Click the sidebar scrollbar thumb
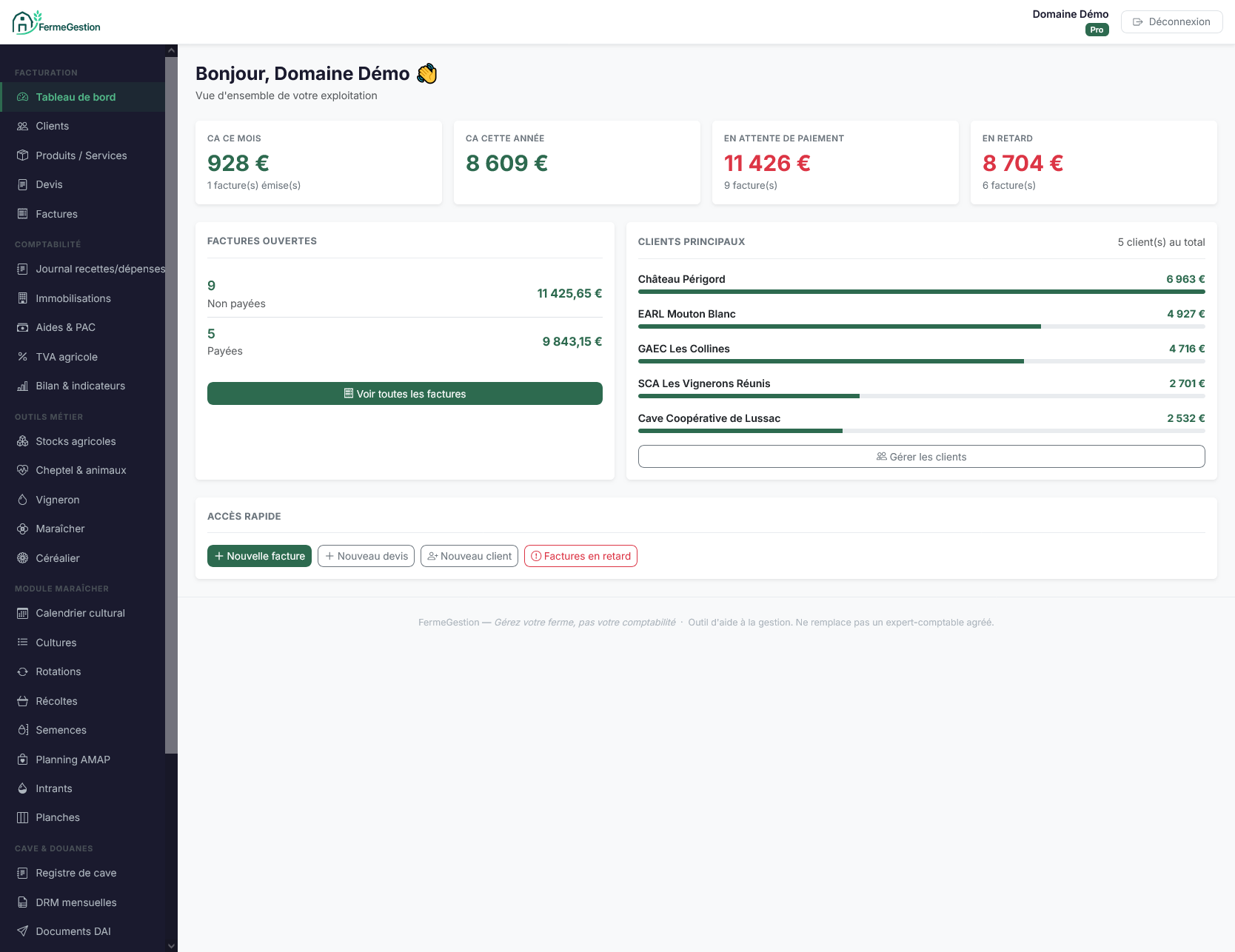Screen dimensions: 1235x952 [x=171, y=405]
